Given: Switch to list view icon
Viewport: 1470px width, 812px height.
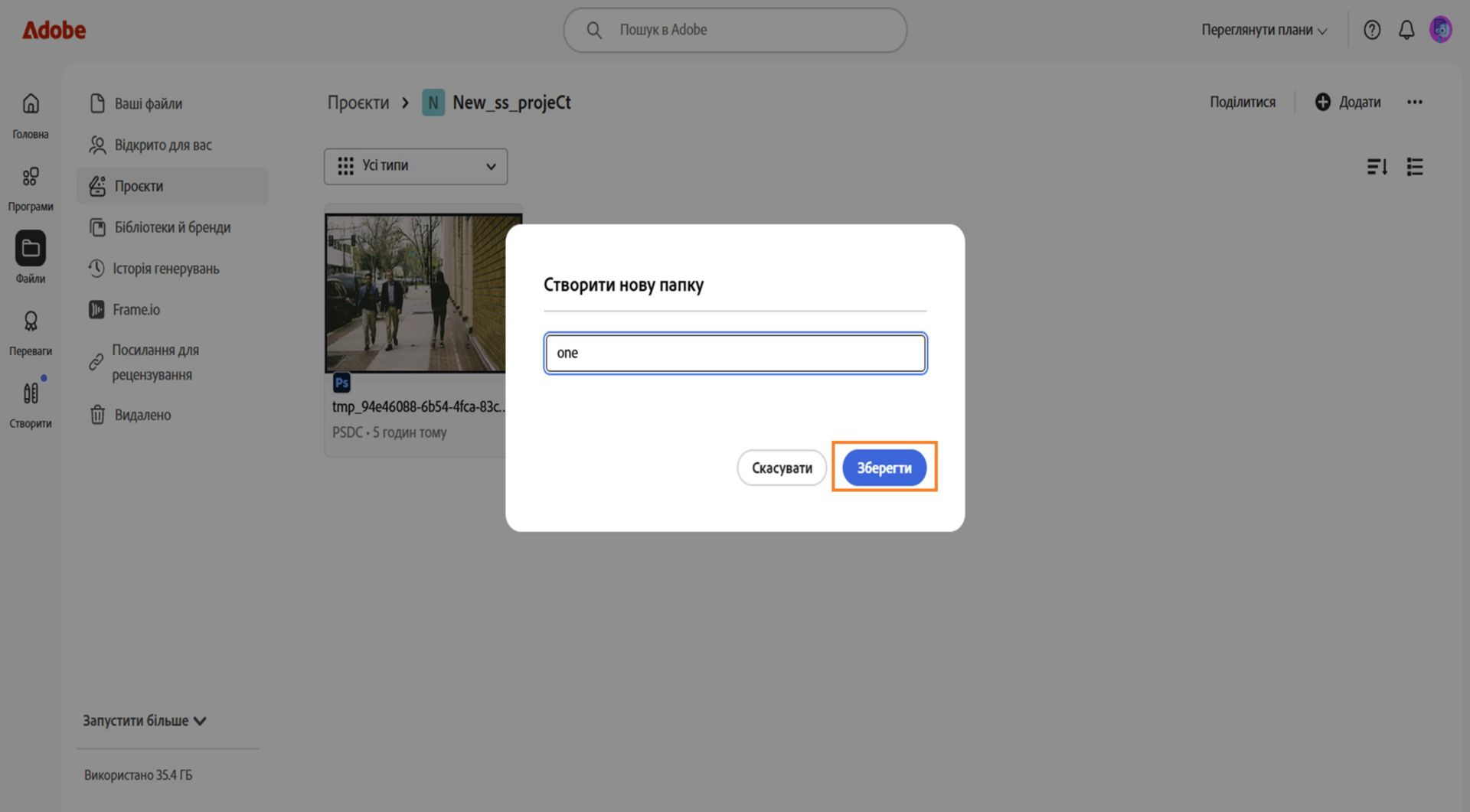Looking at the screenshot, I should pos(1415,166).
